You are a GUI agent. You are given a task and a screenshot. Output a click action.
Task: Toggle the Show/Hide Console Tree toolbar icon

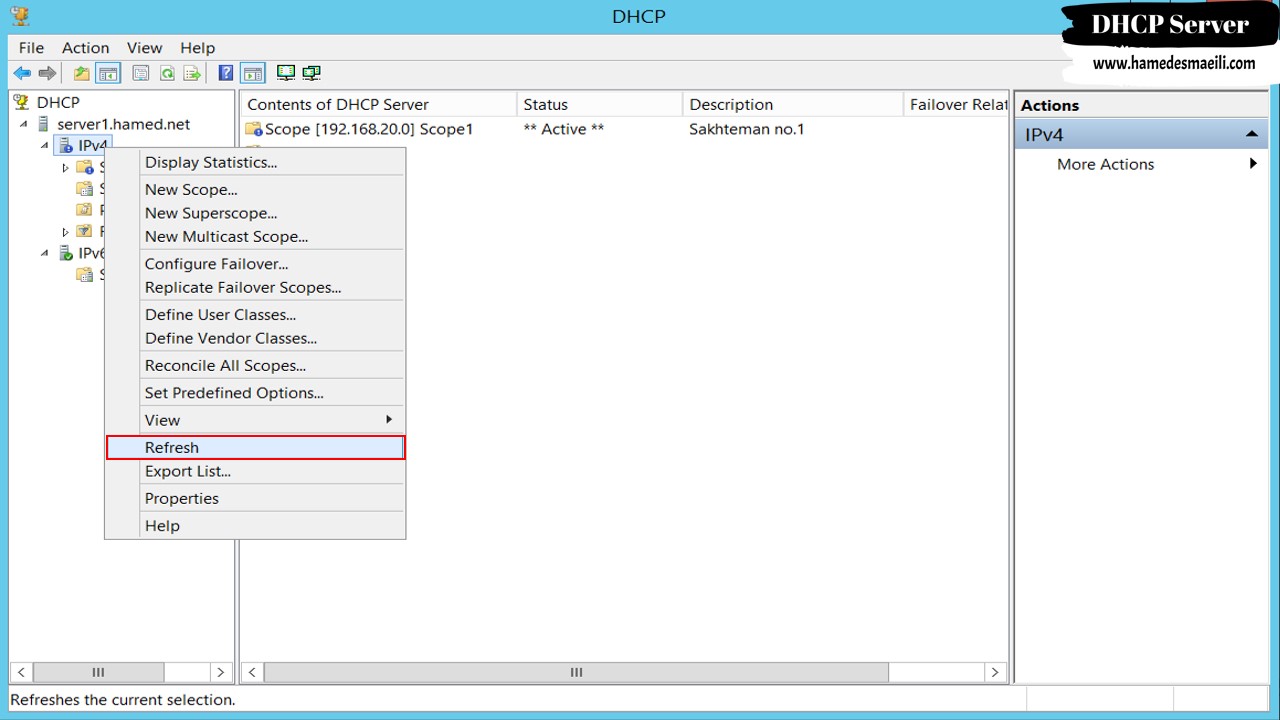[x=108, y=73]
